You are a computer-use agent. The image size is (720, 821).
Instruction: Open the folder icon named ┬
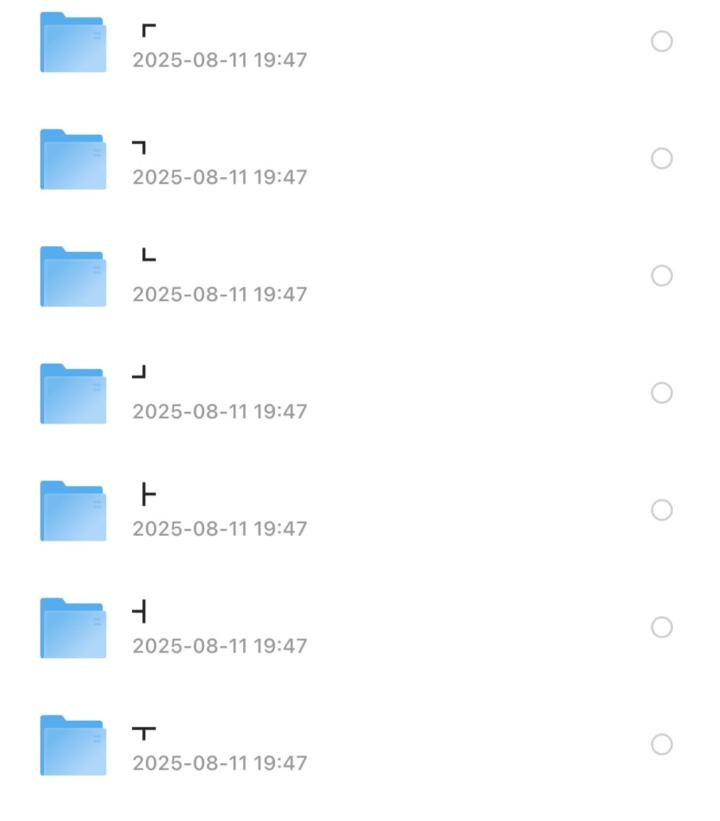pos(73,746)
